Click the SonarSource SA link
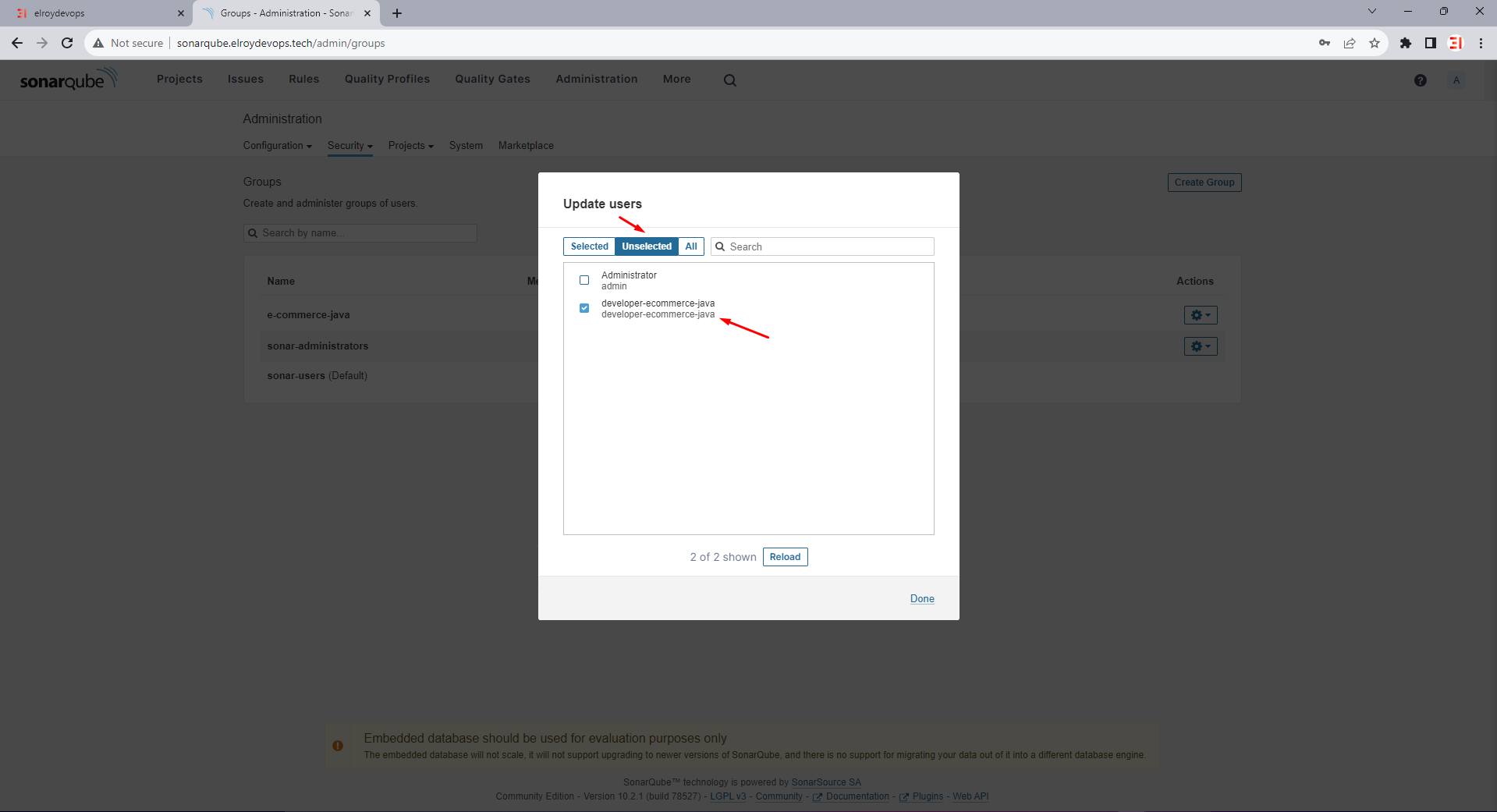The width and height of the screenshot is (1497, 812). point(826,782)
